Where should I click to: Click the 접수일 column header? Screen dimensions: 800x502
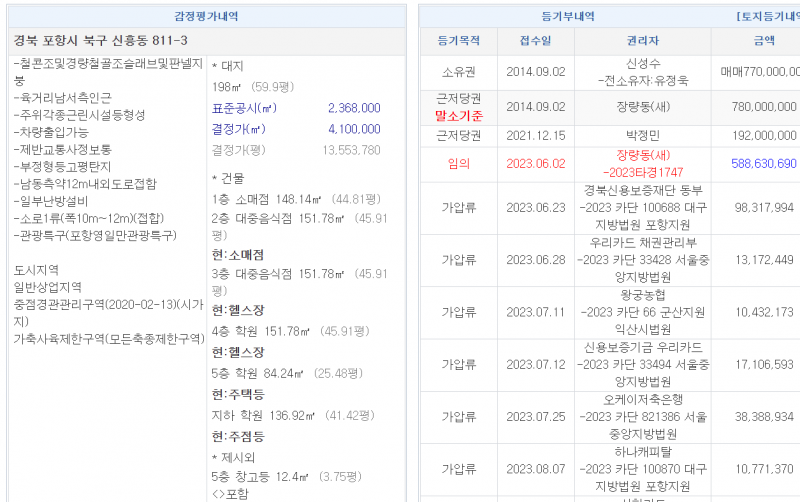pyautogui.click(x=535, y=41)
